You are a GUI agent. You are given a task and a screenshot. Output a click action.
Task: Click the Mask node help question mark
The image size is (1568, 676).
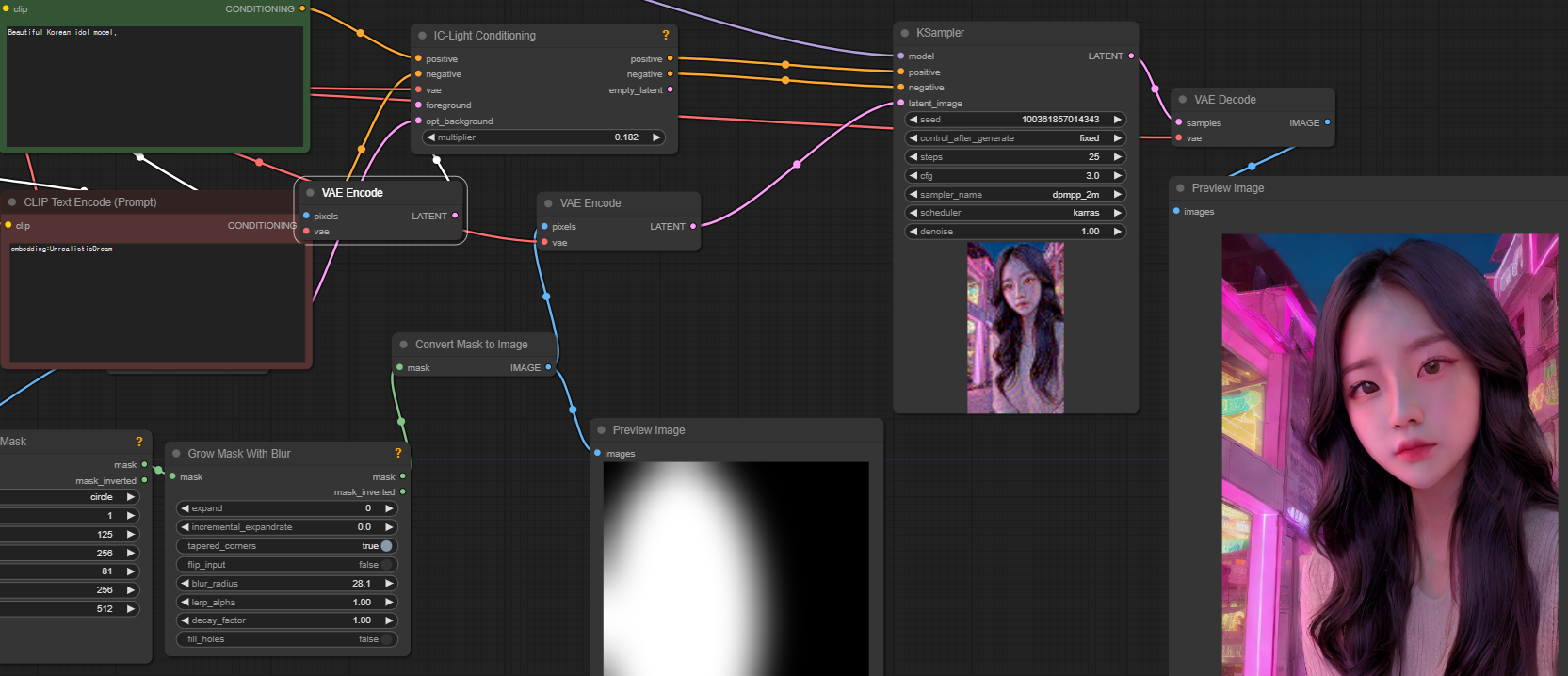139,442
